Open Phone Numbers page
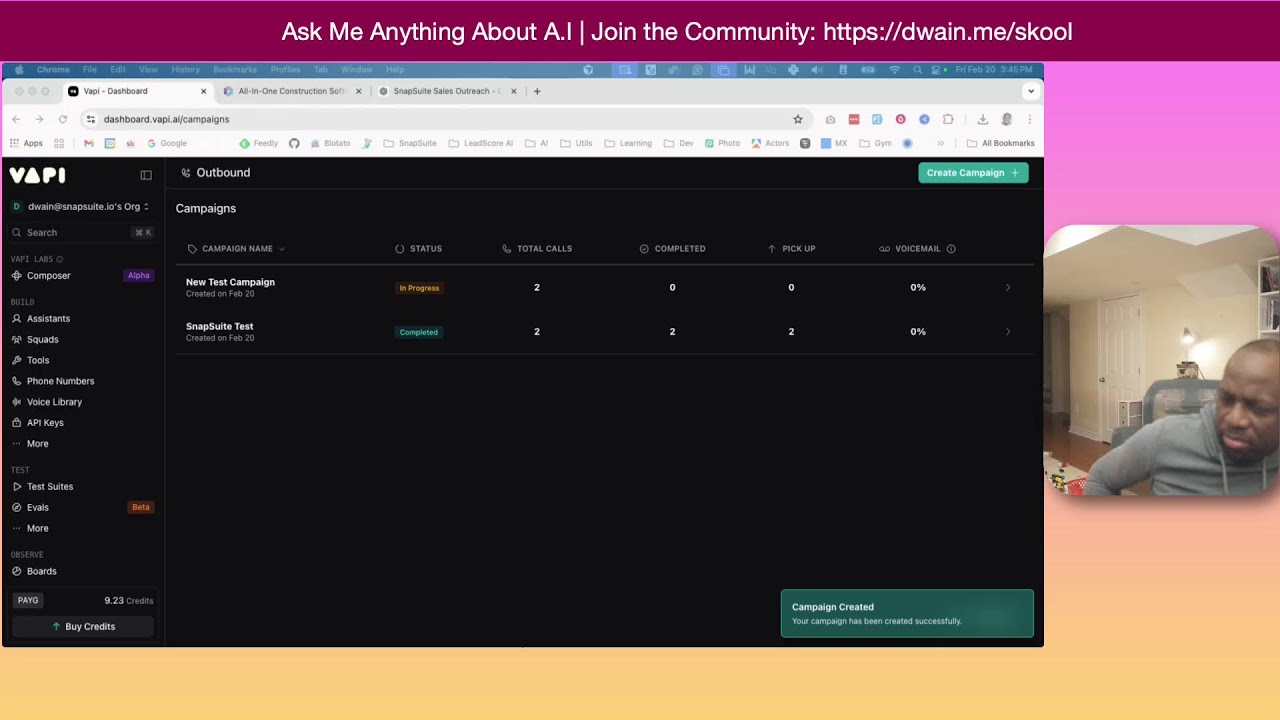Screen dimensions: 1280x720 [x=82, y=381]
